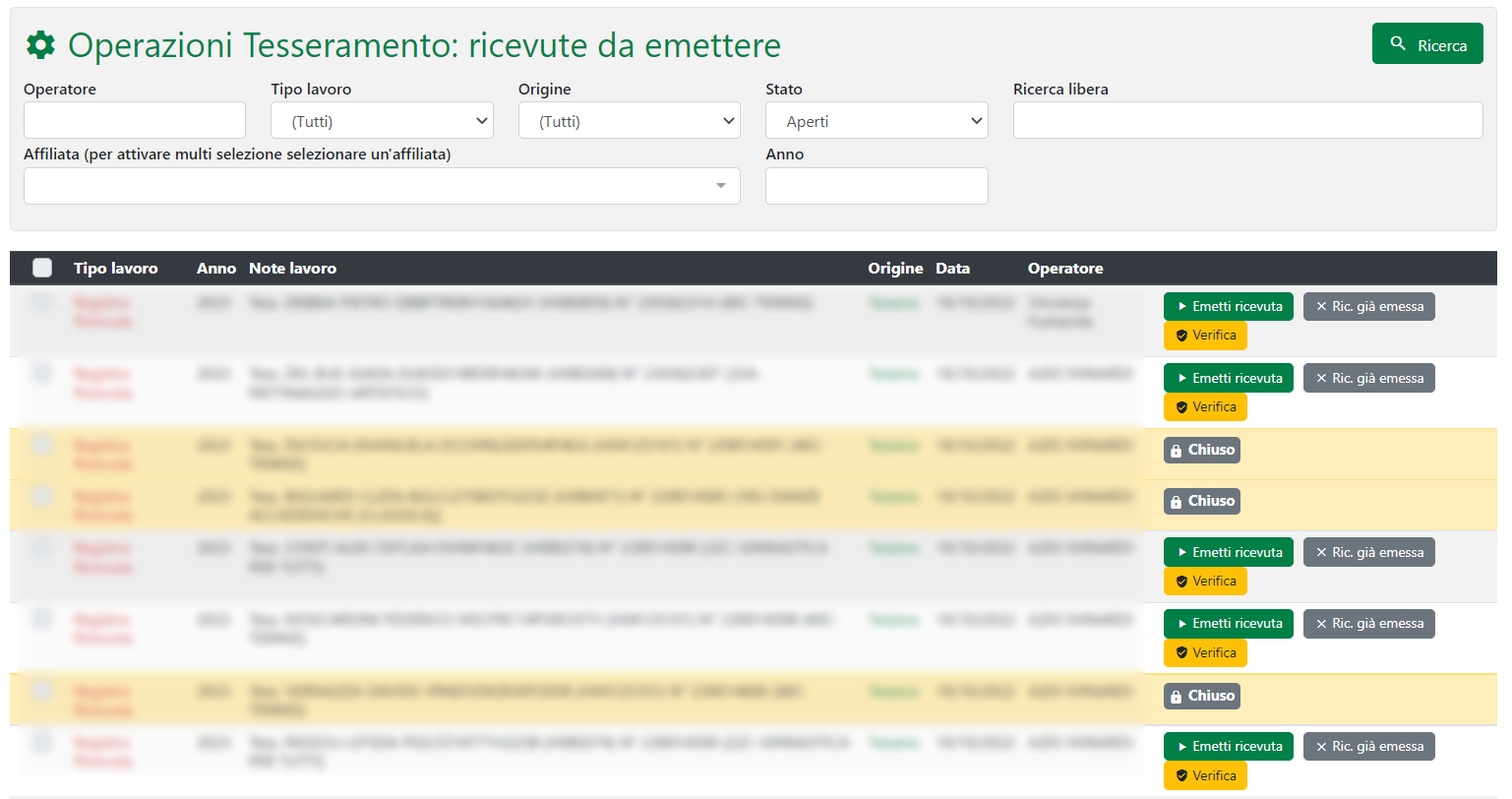Check the first table row's checkbox

tap(42, 302)
